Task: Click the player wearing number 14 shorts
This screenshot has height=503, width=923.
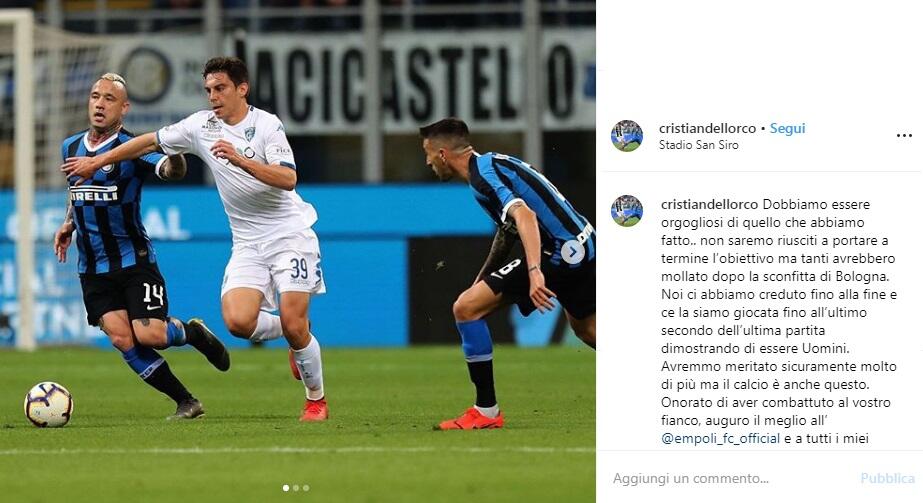Action: click(130, 247)
